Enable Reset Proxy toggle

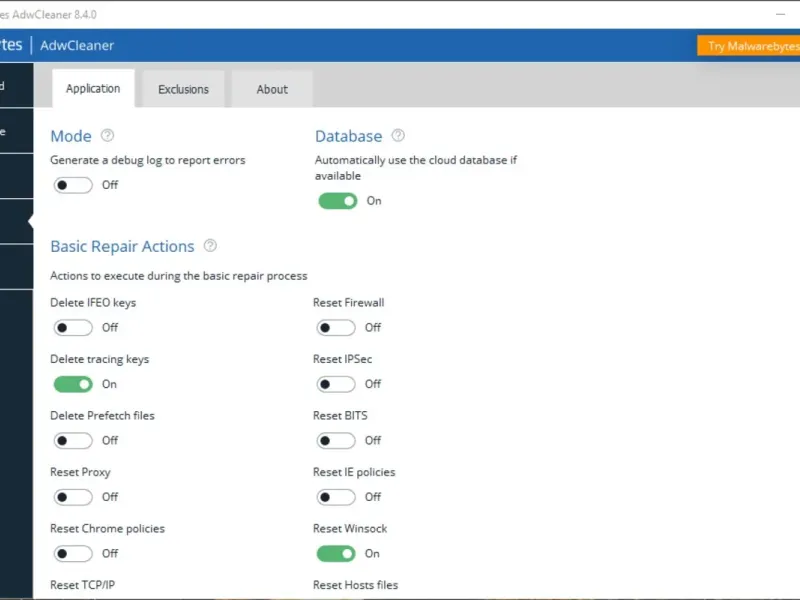[73, 497]
